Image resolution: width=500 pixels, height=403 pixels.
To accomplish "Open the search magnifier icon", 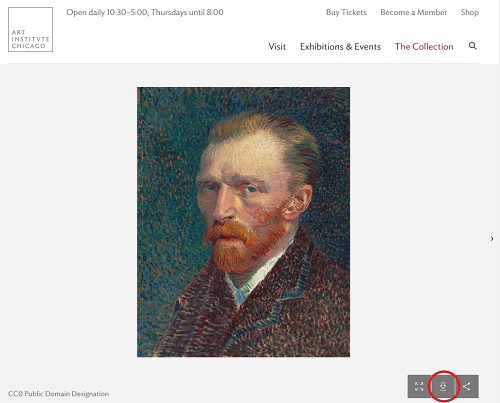I will tap(473, 46).
